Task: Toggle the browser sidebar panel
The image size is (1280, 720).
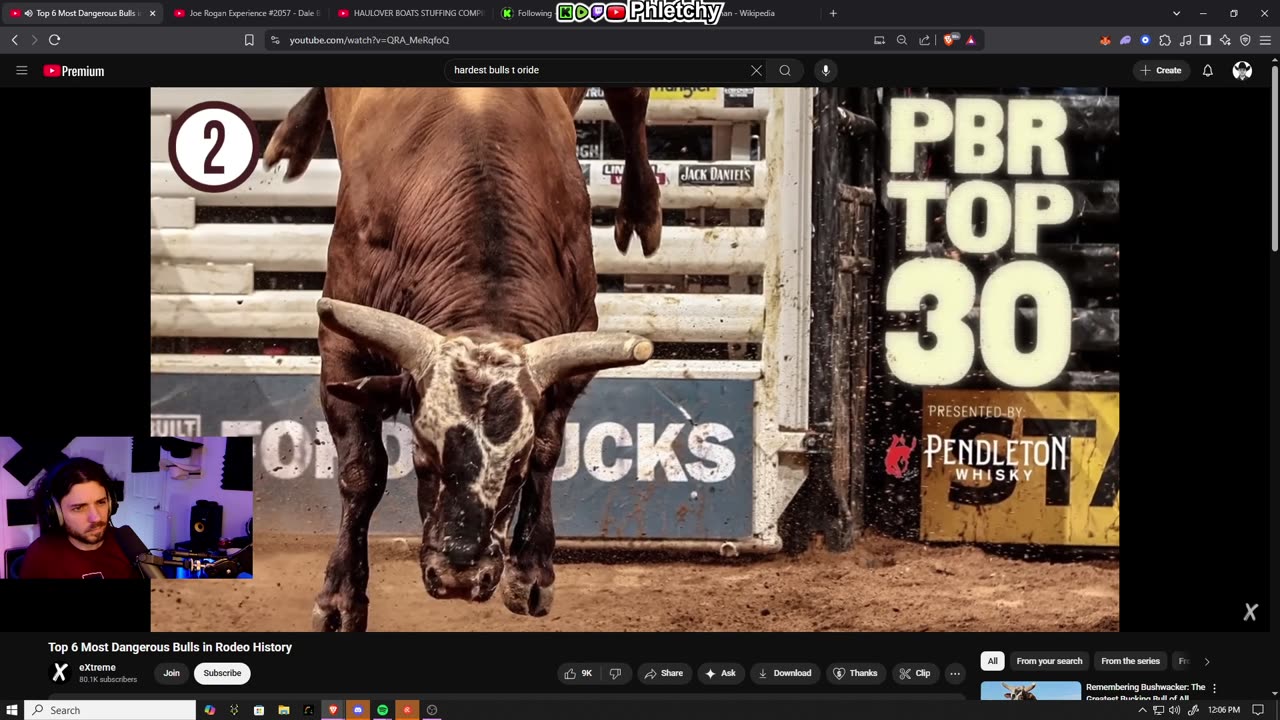Action: [1205, 40]
